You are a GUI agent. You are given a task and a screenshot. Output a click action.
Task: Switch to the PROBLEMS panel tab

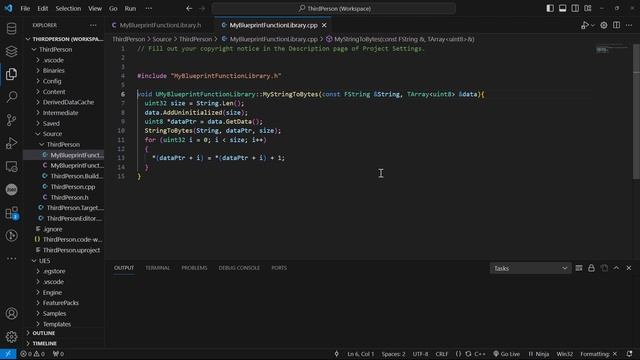[x=194, y=268]
